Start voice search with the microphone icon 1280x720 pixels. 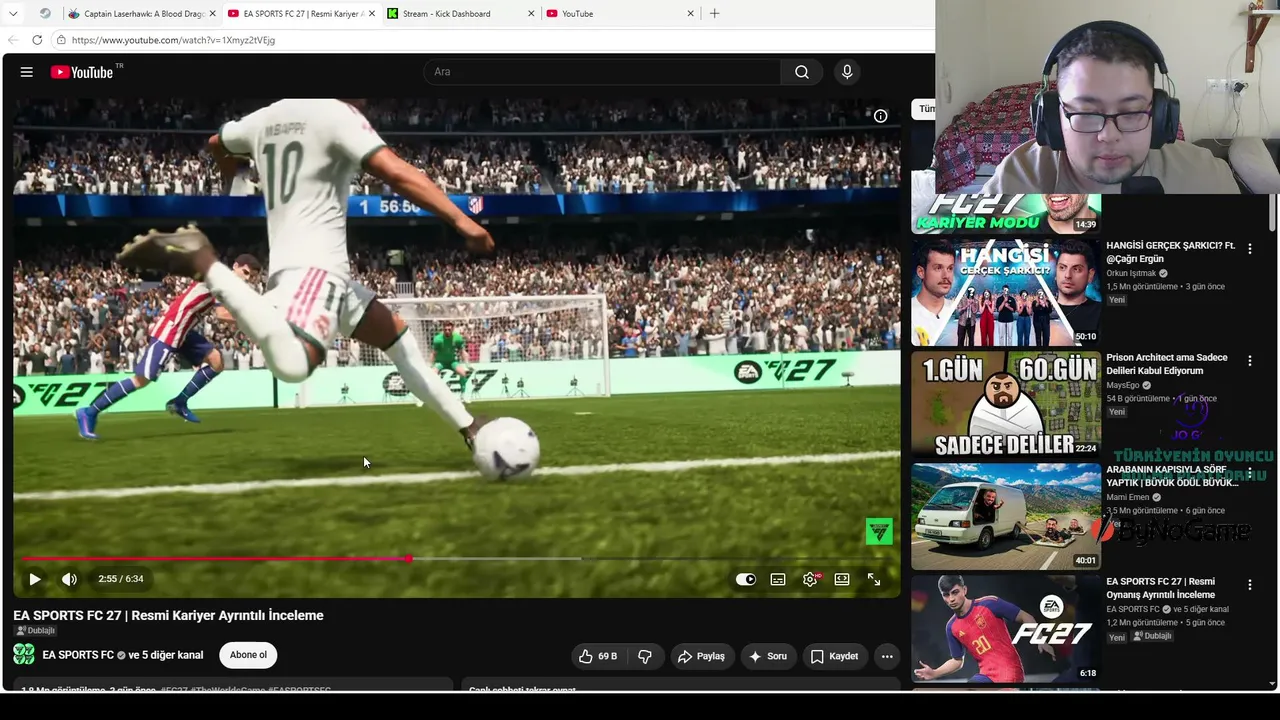847,72
